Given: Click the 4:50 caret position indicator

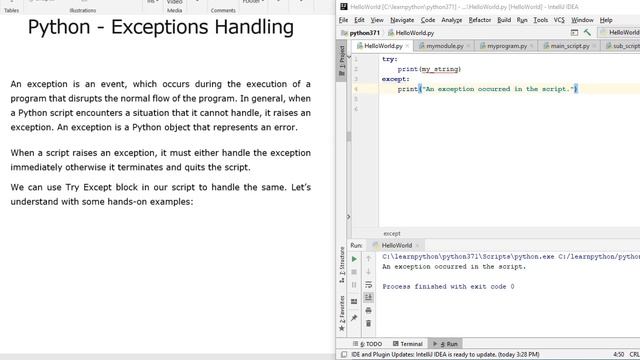Looking at the screenshot, I should coord(618,355).
